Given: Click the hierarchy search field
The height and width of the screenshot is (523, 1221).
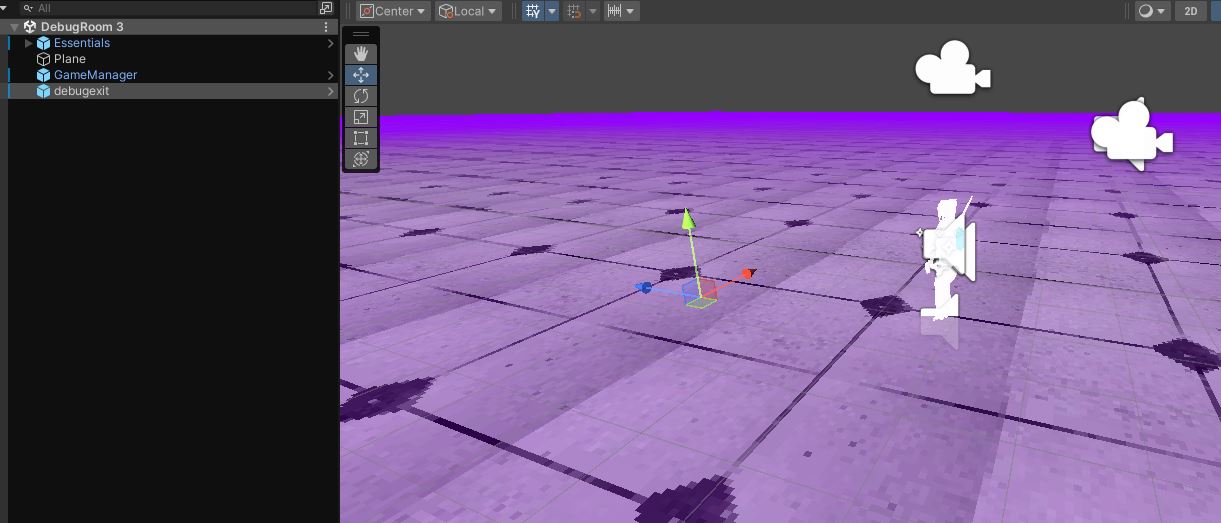Looking at the screenshot, I should click(x=170, y=8).
